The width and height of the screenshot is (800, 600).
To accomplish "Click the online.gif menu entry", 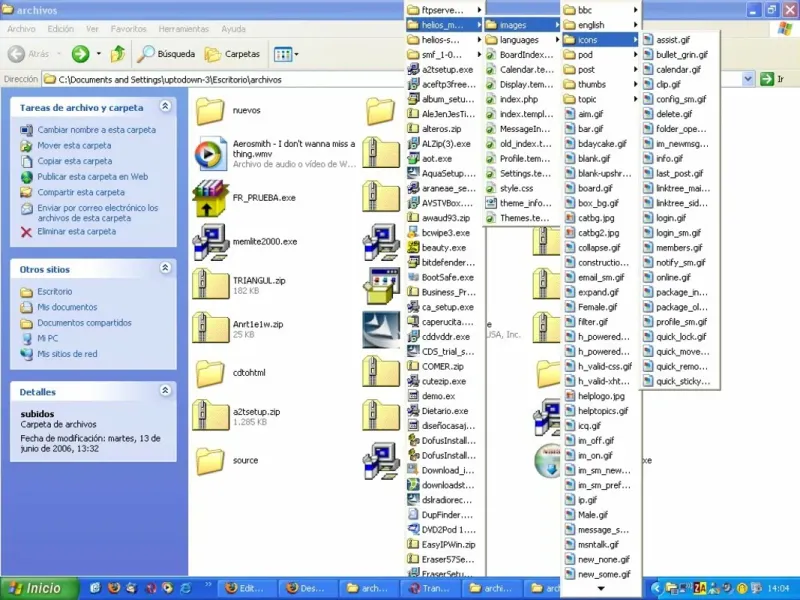I will tap(680, 277).
